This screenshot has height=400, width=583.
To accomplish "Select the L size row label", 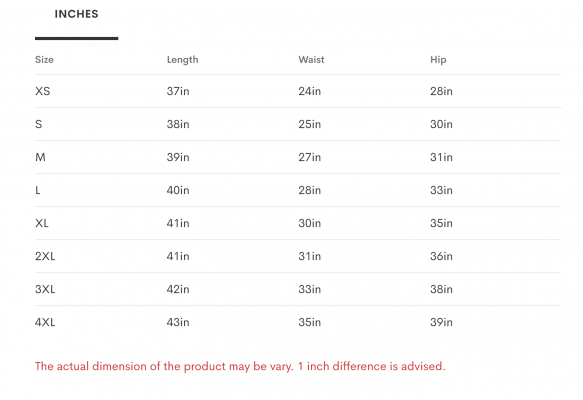I will tap(38, 190).
